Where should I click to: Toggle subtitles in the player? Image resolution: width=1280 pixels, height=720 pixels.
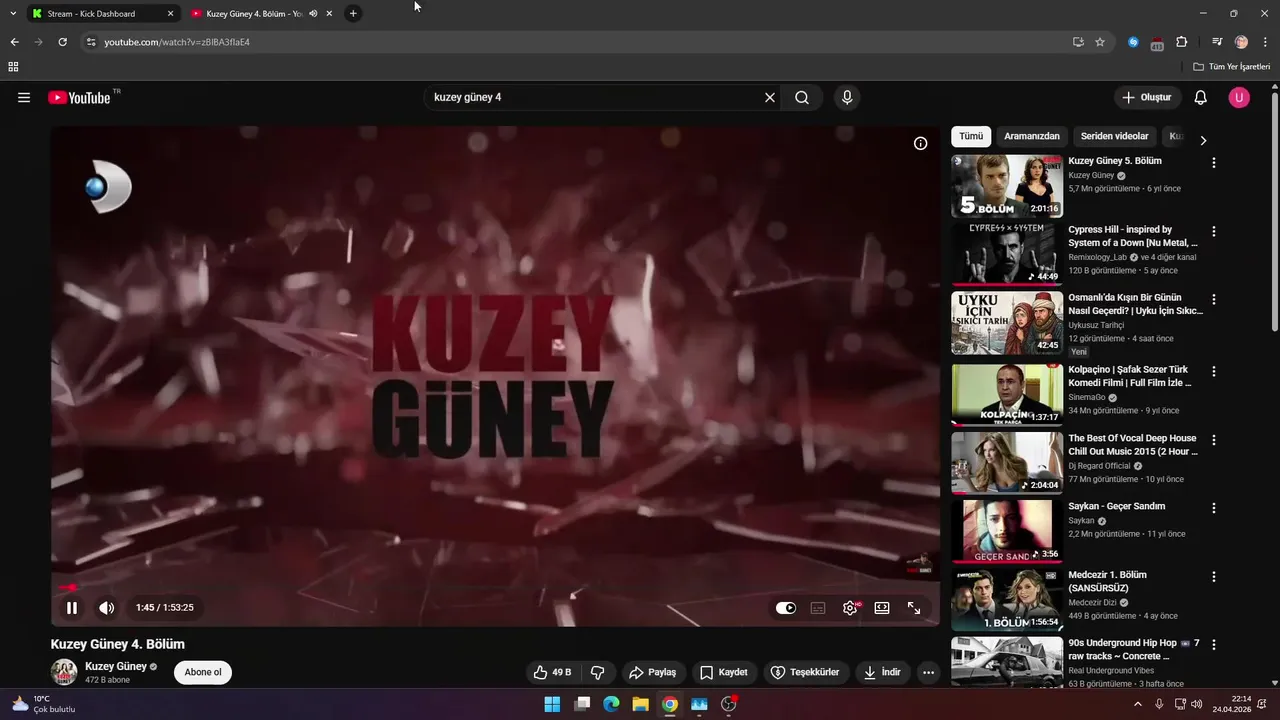pos(818,608)
